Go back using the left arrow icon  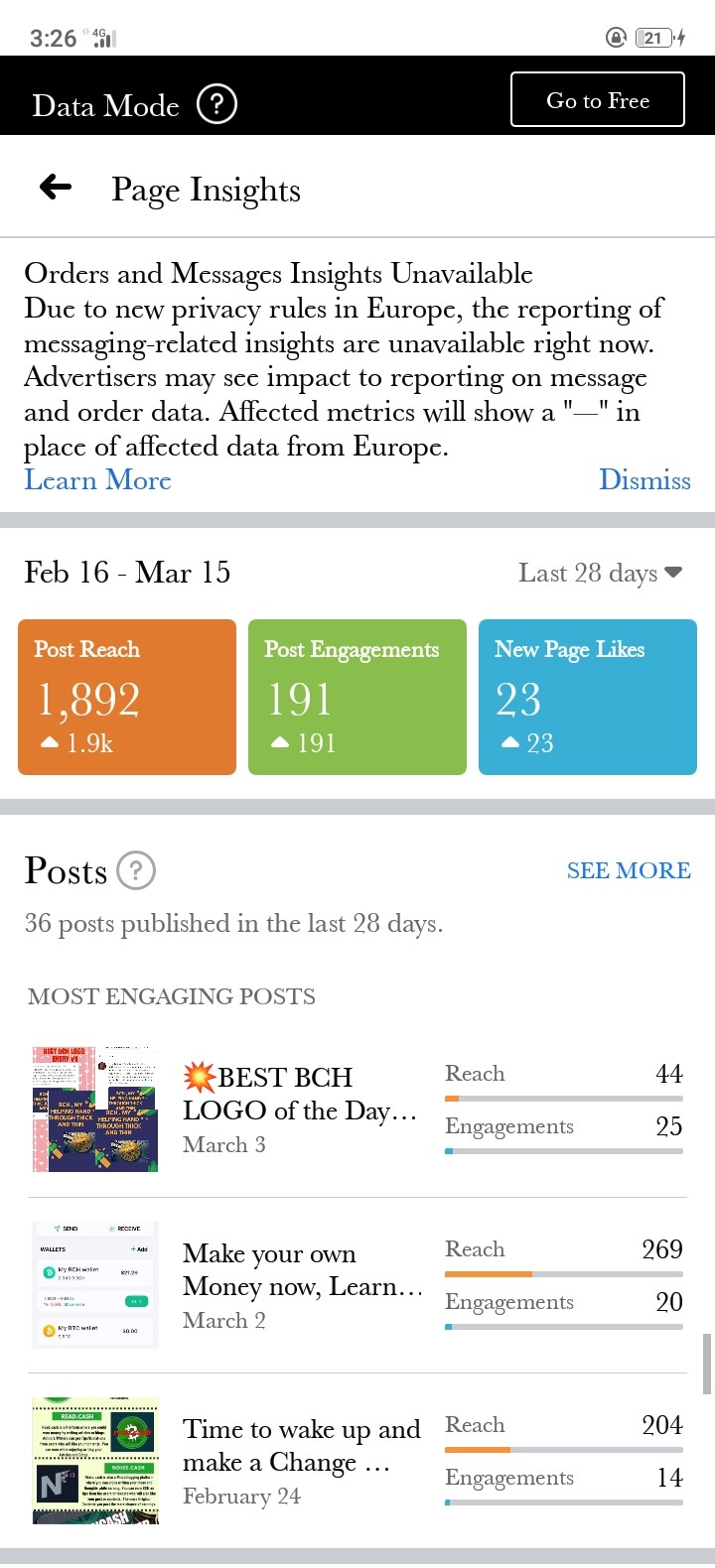(x=56, y=186)
